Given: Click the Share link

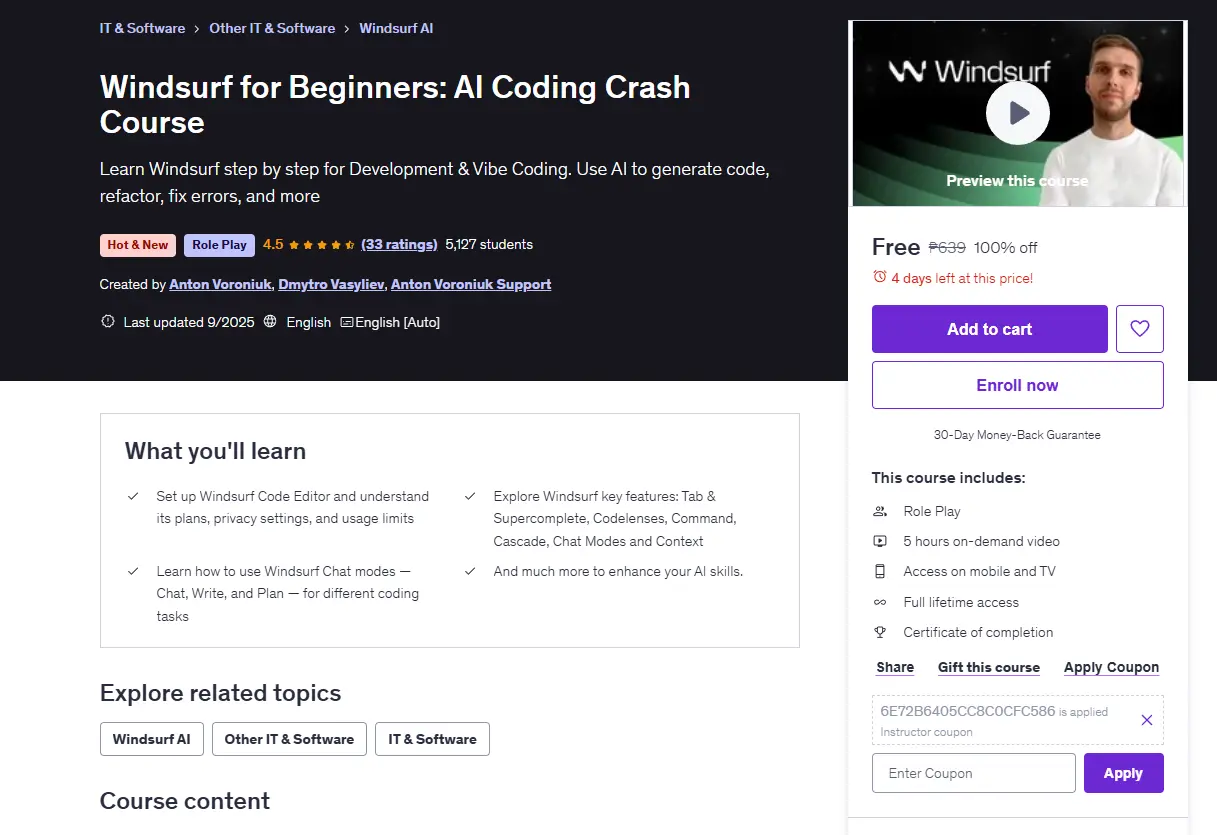Looking at the screenshot, I should (895, 667).
